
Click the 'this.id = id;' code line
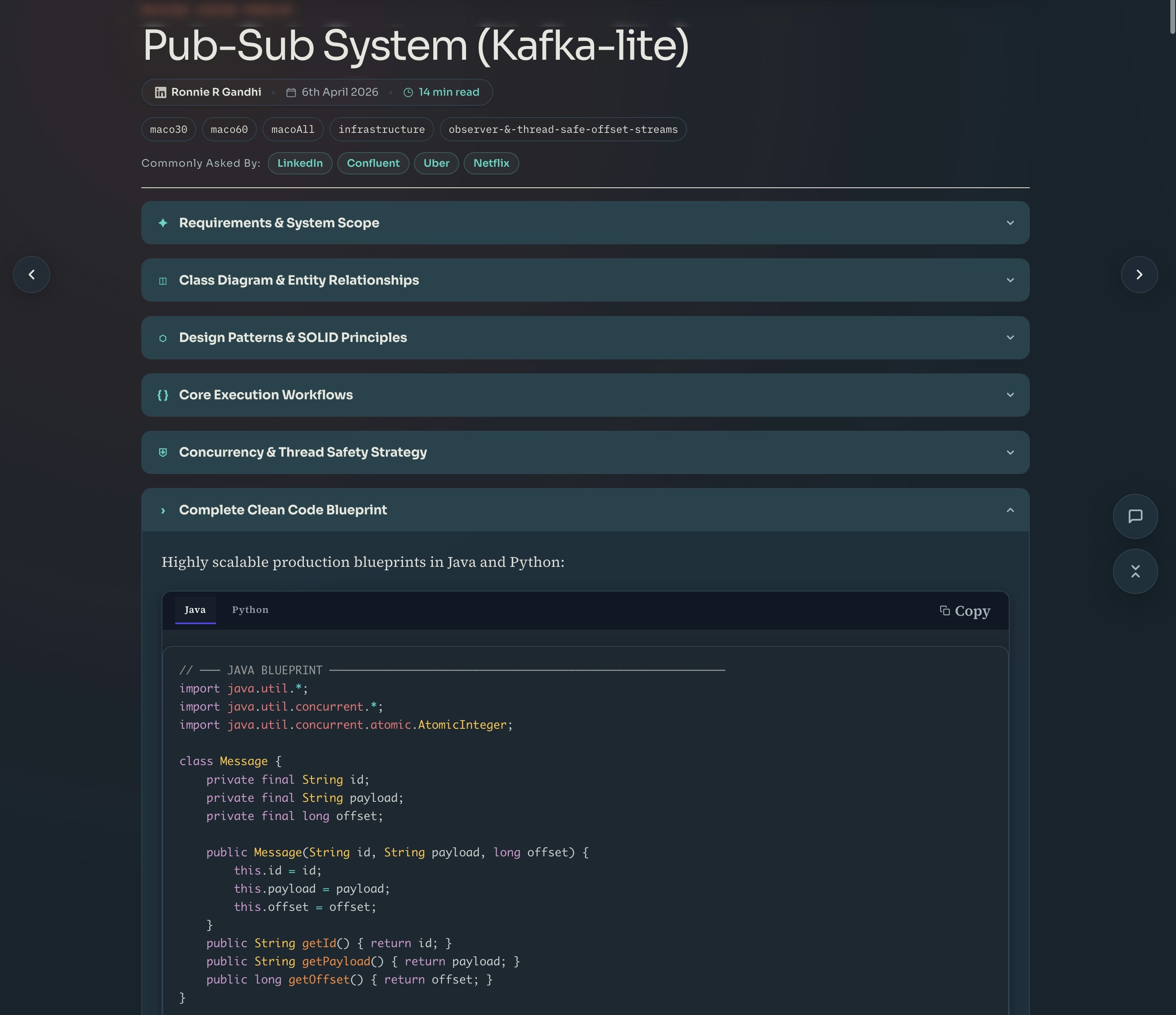[277, 871]
